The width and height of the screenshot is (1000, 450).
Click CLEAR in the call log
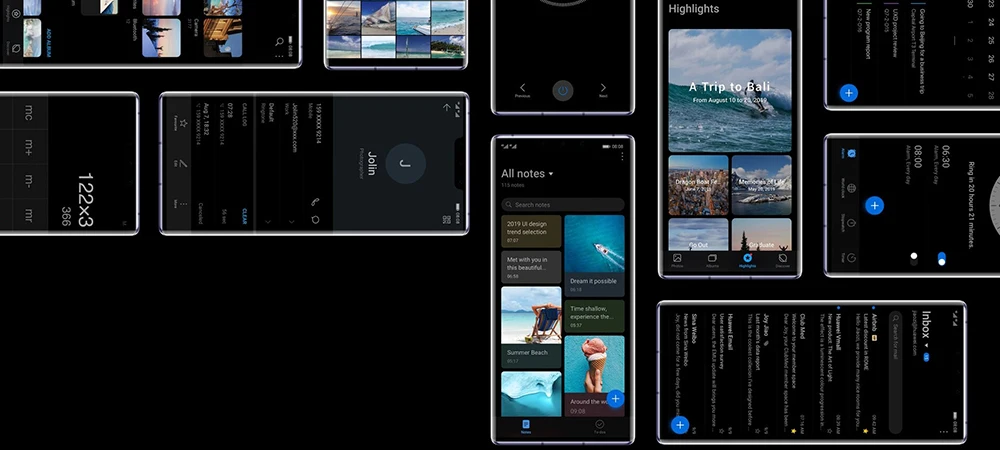tap(244, 217)
